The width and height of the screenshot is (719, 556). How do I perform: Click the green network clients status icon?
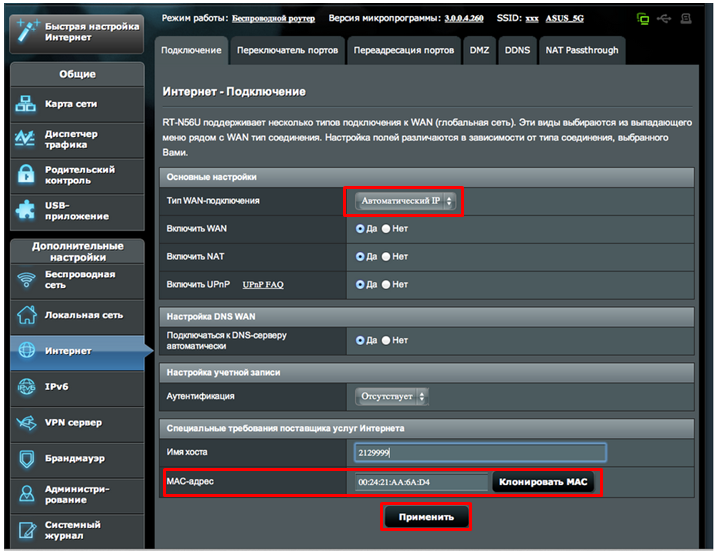[x=643, y=19]
